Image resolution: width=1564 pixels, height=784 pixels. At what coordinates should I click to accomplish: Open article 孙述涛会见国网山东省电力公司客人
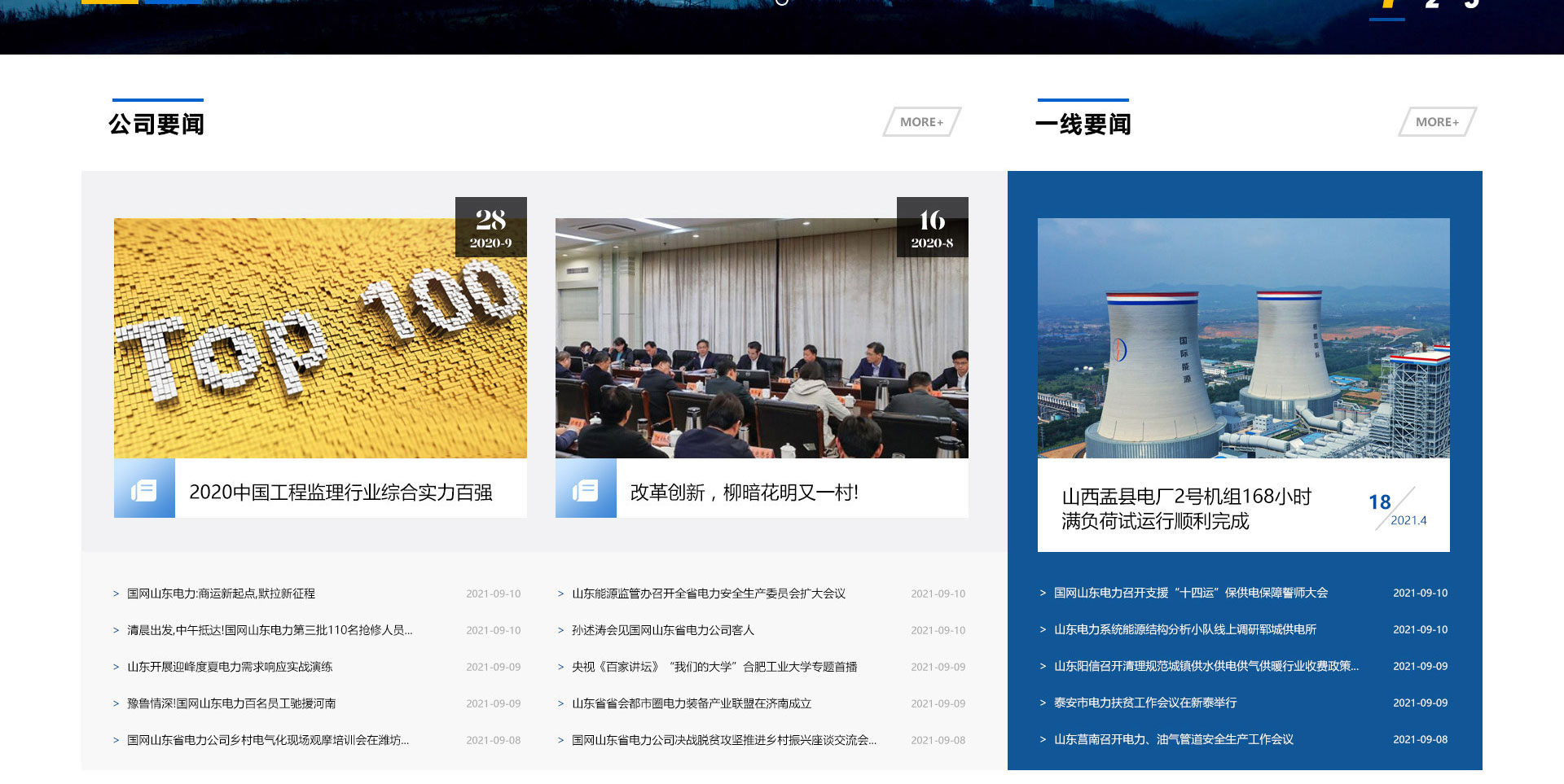(662, 630)
